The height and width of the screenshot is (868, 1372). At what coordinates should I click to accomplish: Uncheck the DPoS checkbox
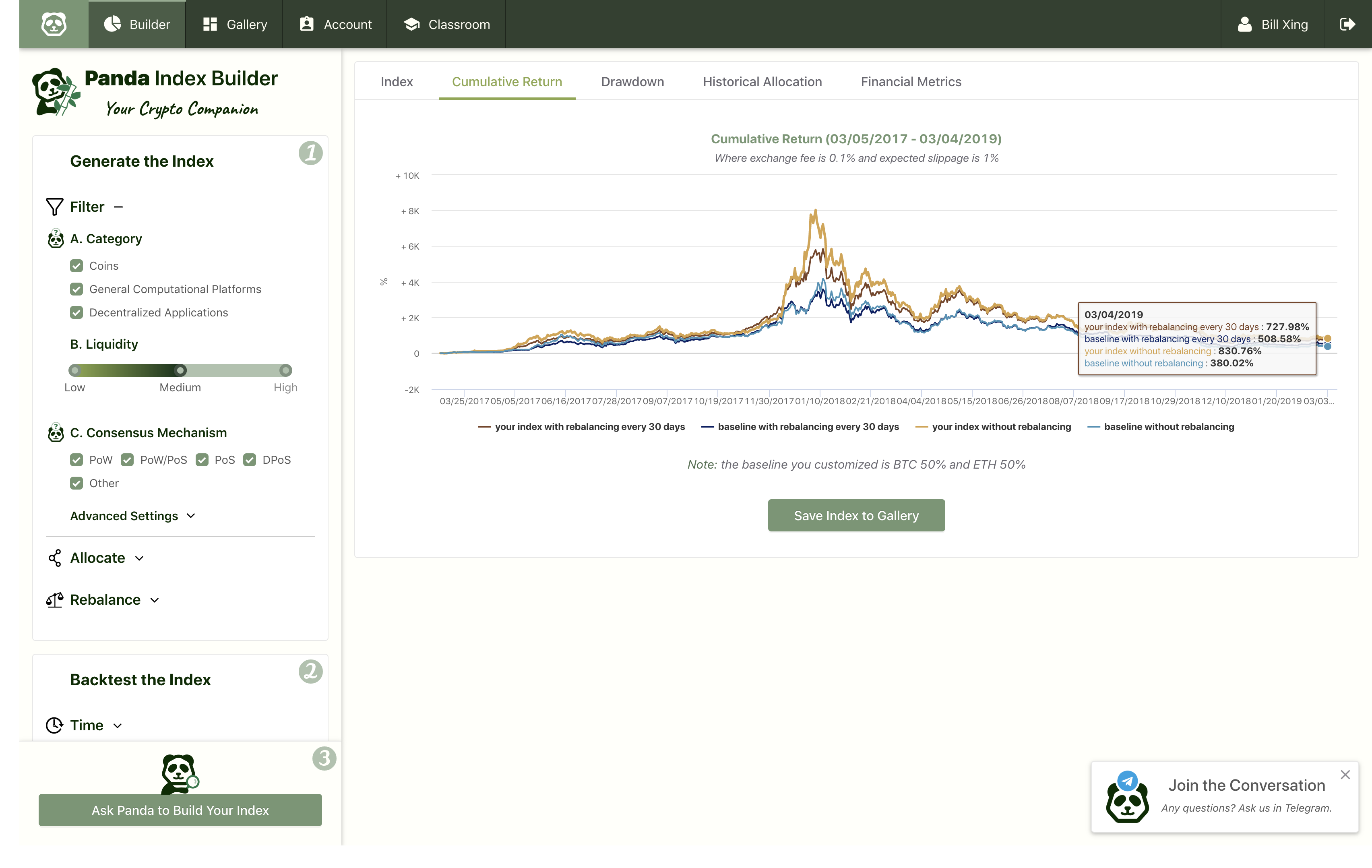point(250,459)
